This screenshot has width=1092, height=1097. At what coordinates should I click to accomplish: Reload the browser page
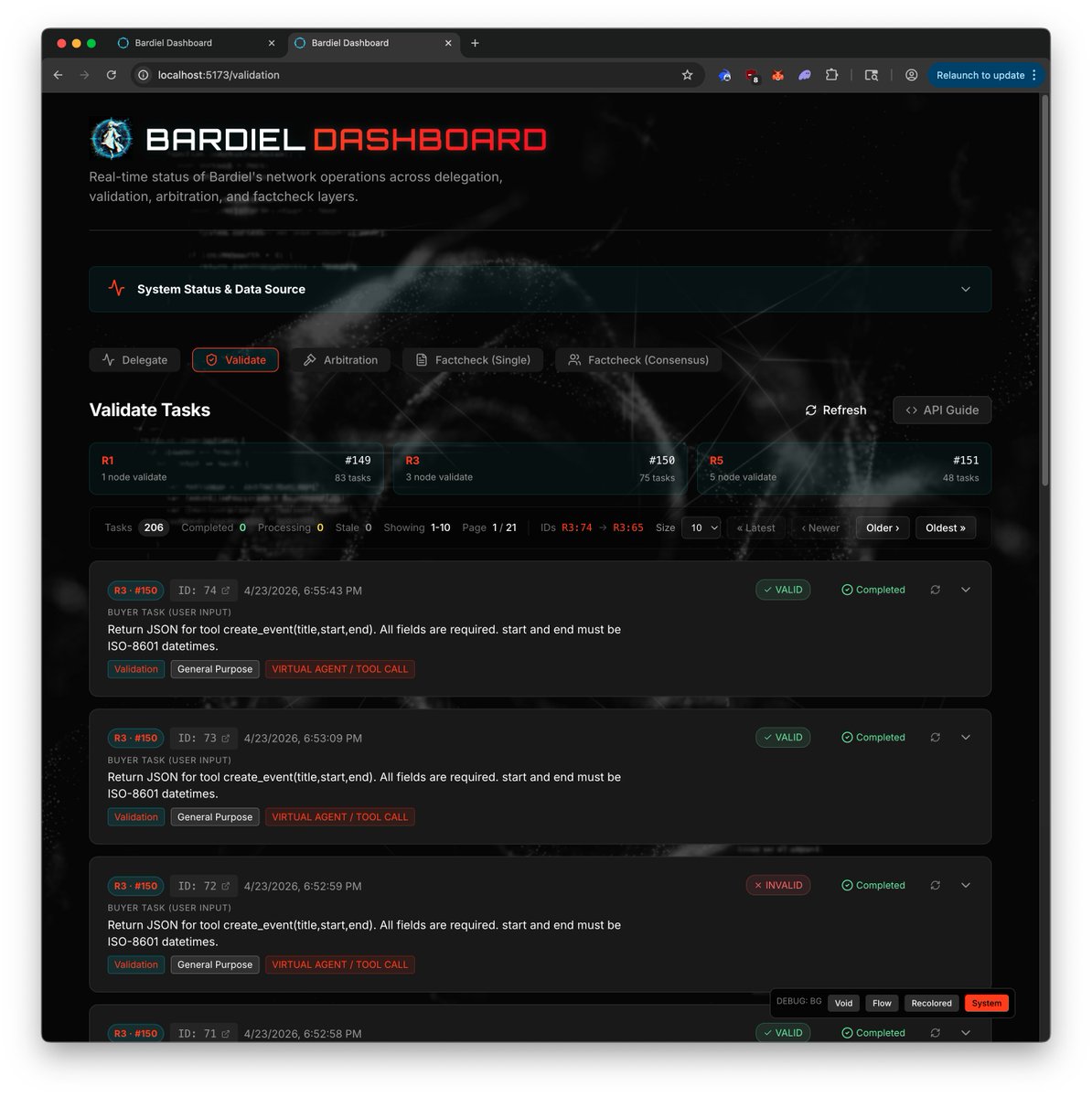click(x=111, y=75)
